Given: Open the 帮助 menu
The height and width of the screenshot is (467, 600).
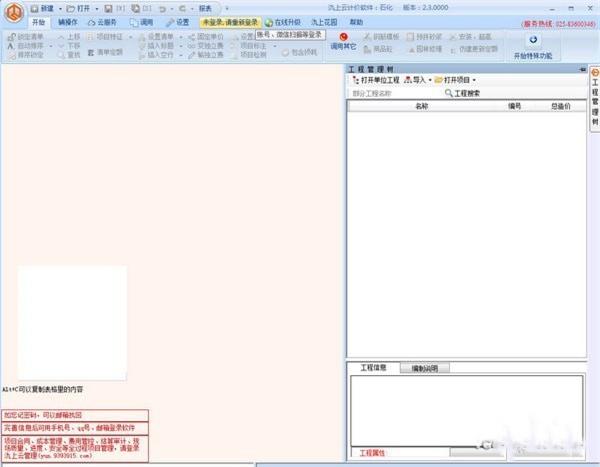Looking at the screenshot, I should click(x=356, y=22).
